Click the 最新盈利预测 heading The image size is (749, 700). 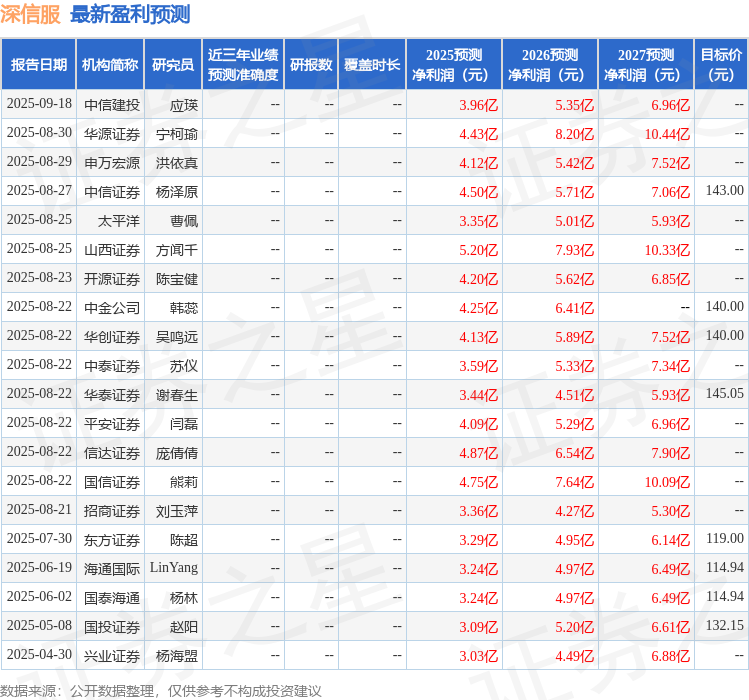pyautogui.click(x=130, y=14)
